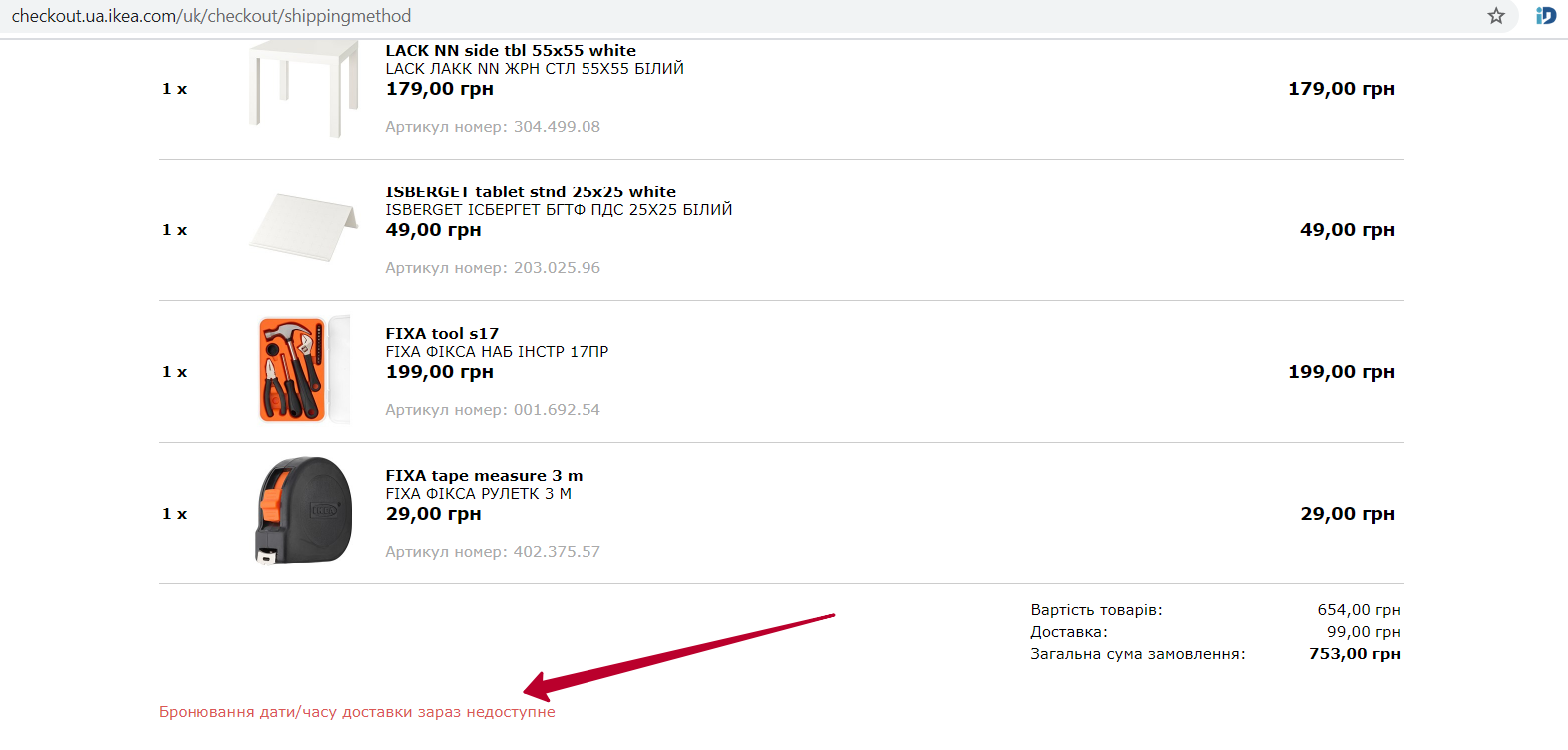Click 'FIXA tape measure 3 m' product name
This screenshot has height=750, width=1568.
coord(484,475)
